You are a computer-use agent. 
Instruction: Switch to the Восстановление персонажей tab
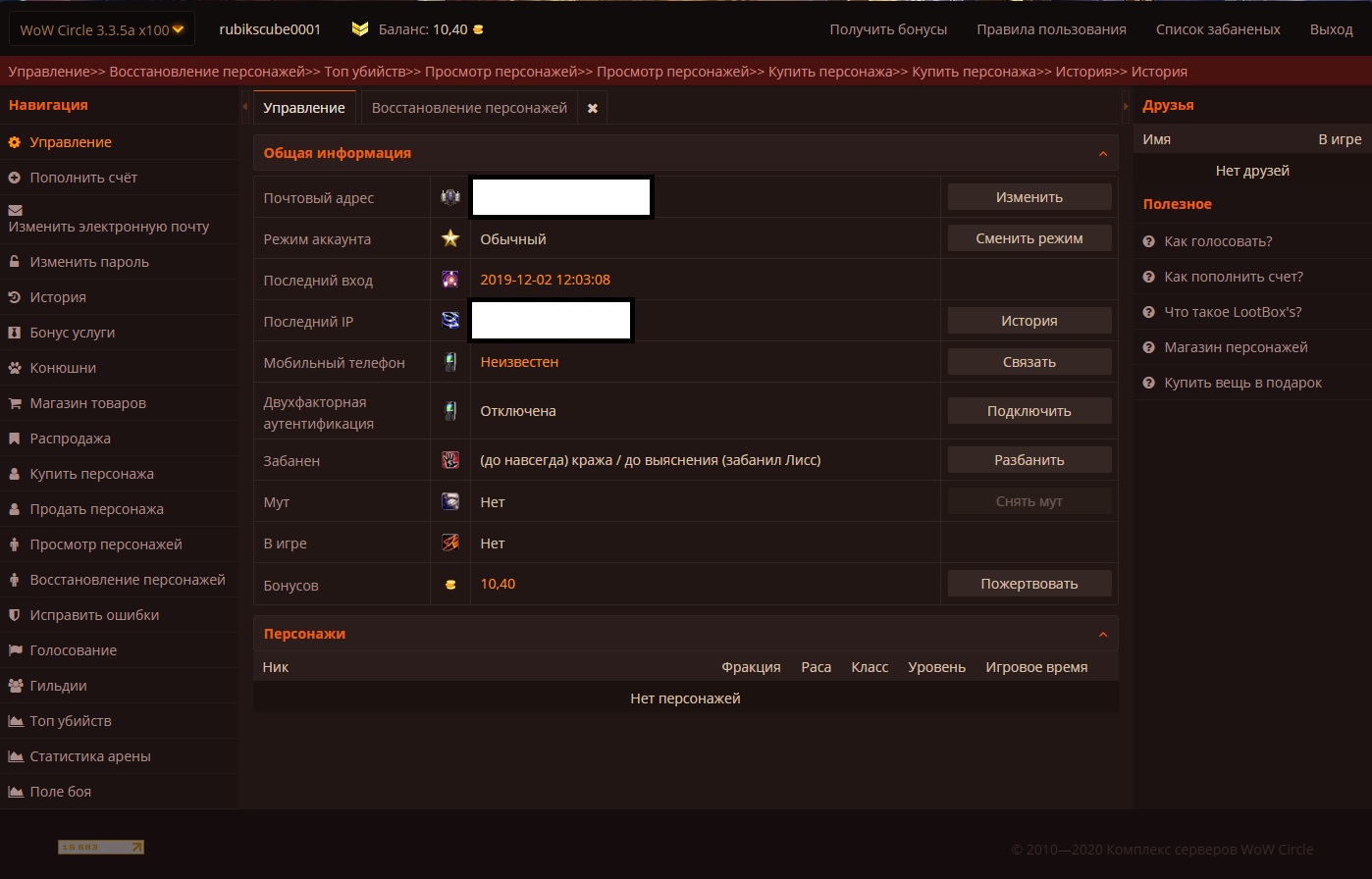(x=469, y=108)
